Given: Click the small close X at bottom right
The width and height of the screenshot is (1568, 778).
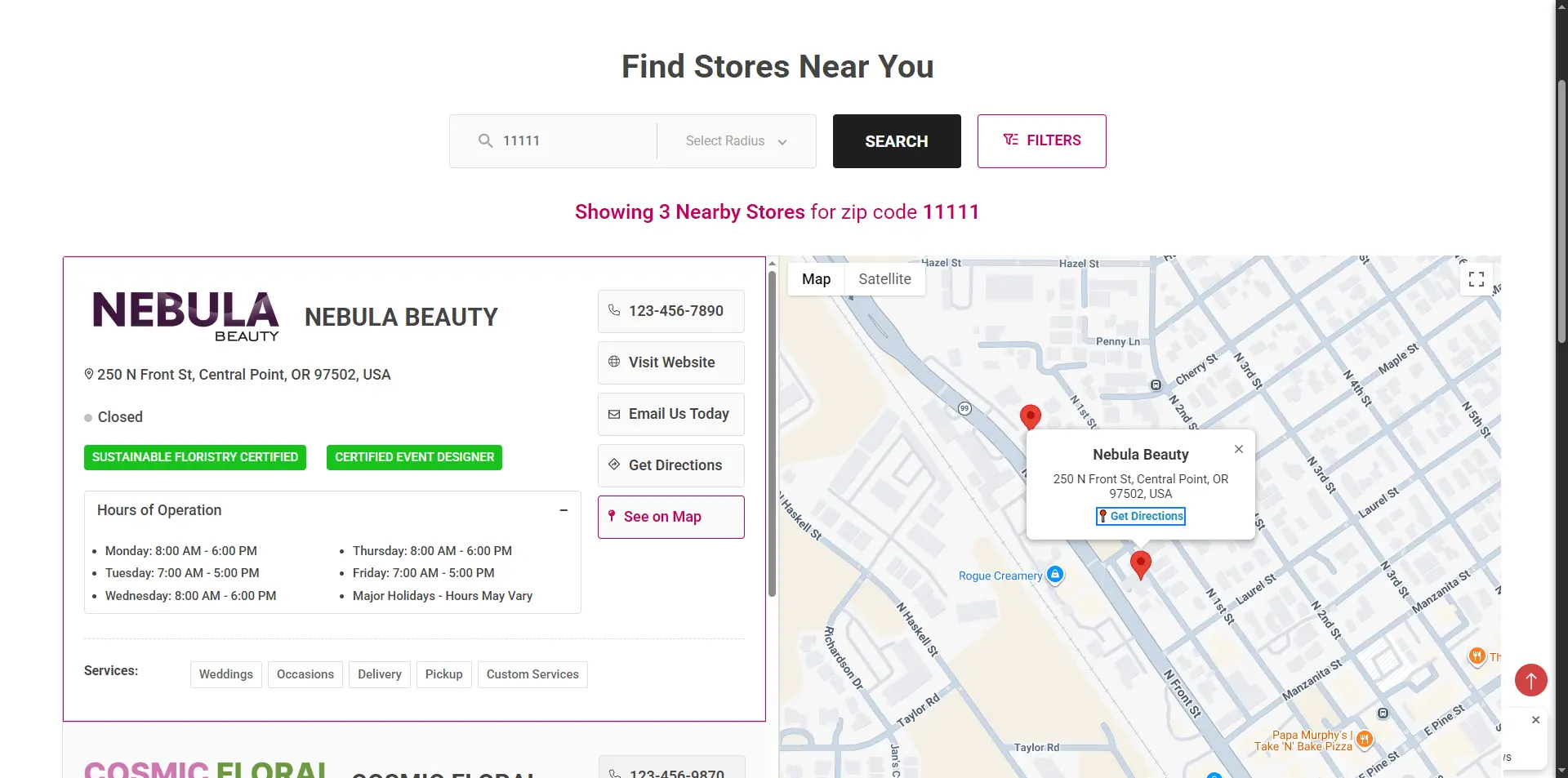Looking at the screenshot, I should (x=1535, y=720).
